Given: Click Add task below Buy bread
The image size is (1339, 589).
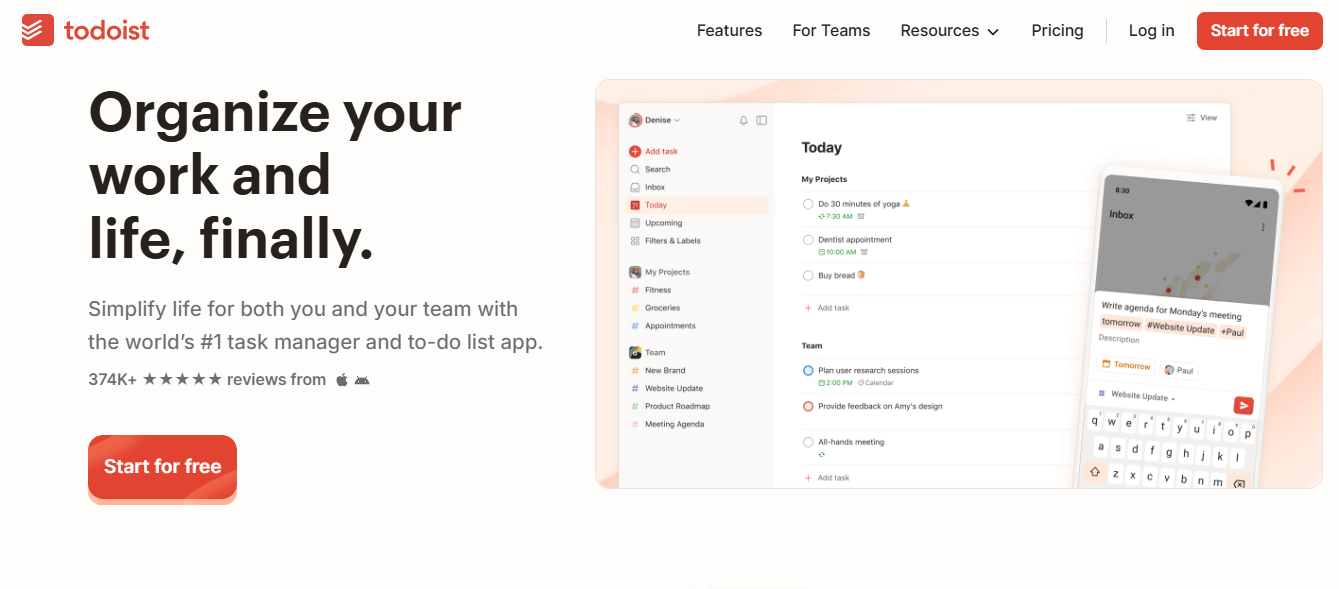Looking at the screenshot, I should (x=827, y=308).
